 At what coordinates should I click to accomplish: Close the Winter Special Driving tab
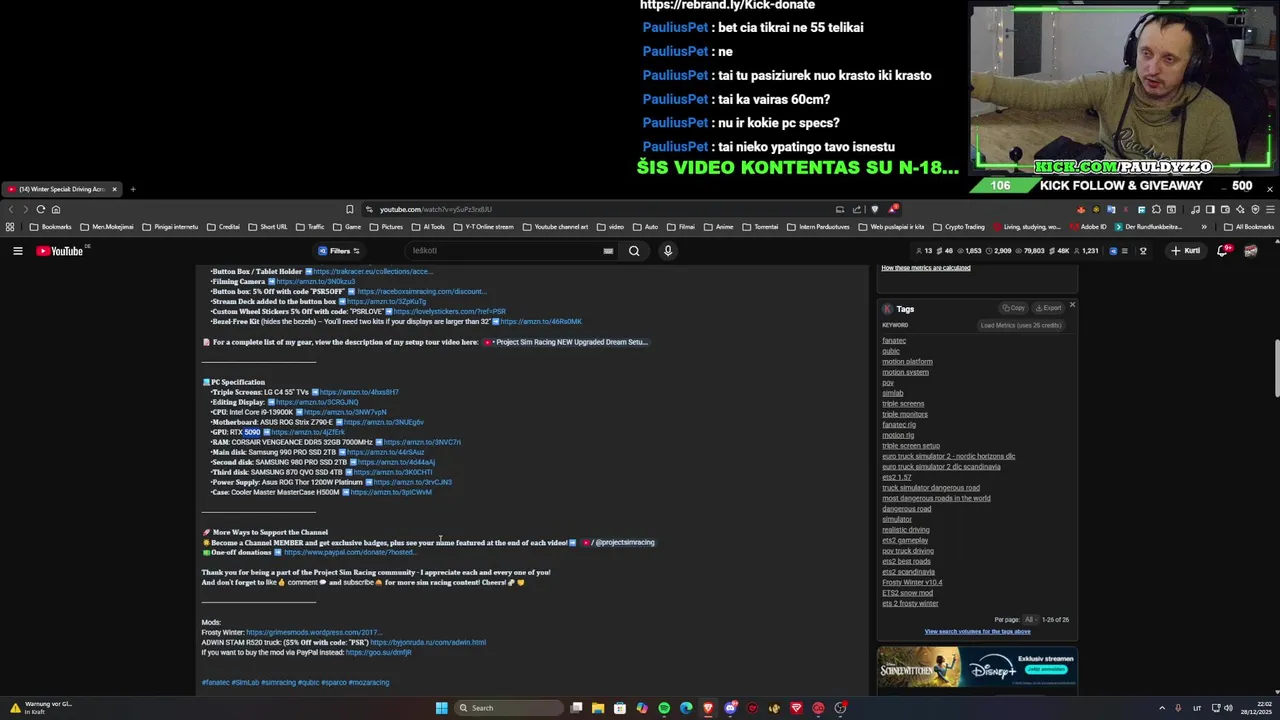point(114,189)
